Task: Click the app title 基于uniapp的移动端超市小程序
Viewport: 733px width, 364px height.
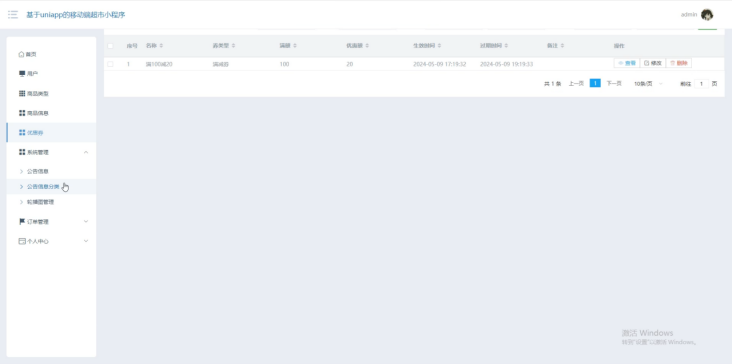Action: 76,14
